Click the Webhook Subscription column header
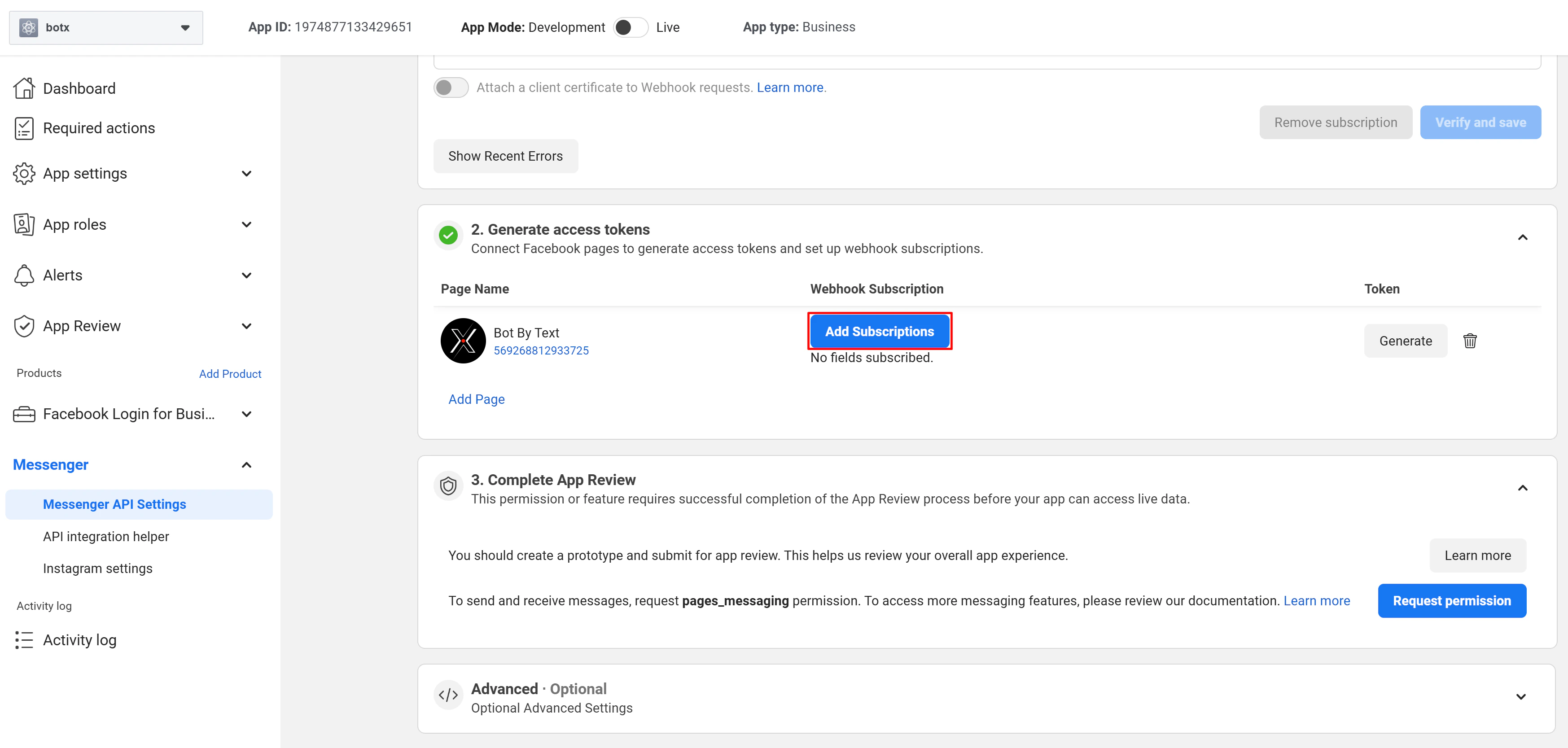This screenshot has height=748, width=1568. pyautogui.click(x=876, y=289)
